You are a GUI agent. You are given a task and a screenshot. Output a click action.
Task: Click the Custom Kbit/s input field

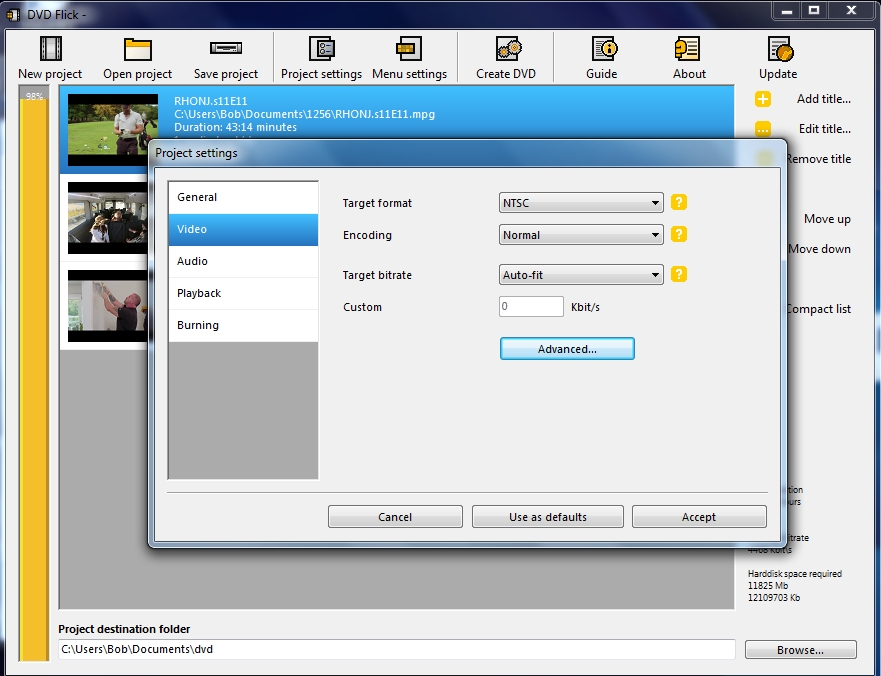pyautogui.click(x=531, y=307)
